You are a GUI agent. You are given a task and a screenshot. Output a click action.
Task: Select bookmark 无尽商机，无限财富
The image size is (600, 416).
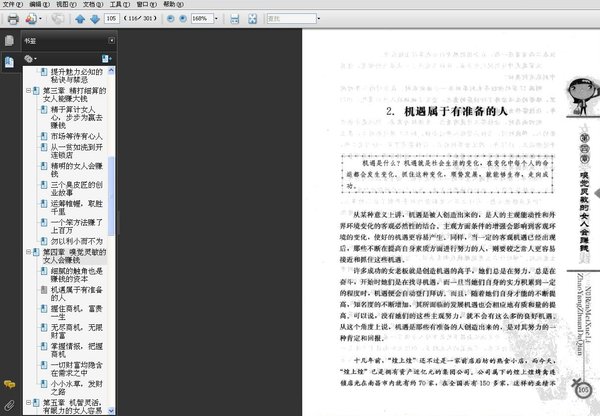77,331
